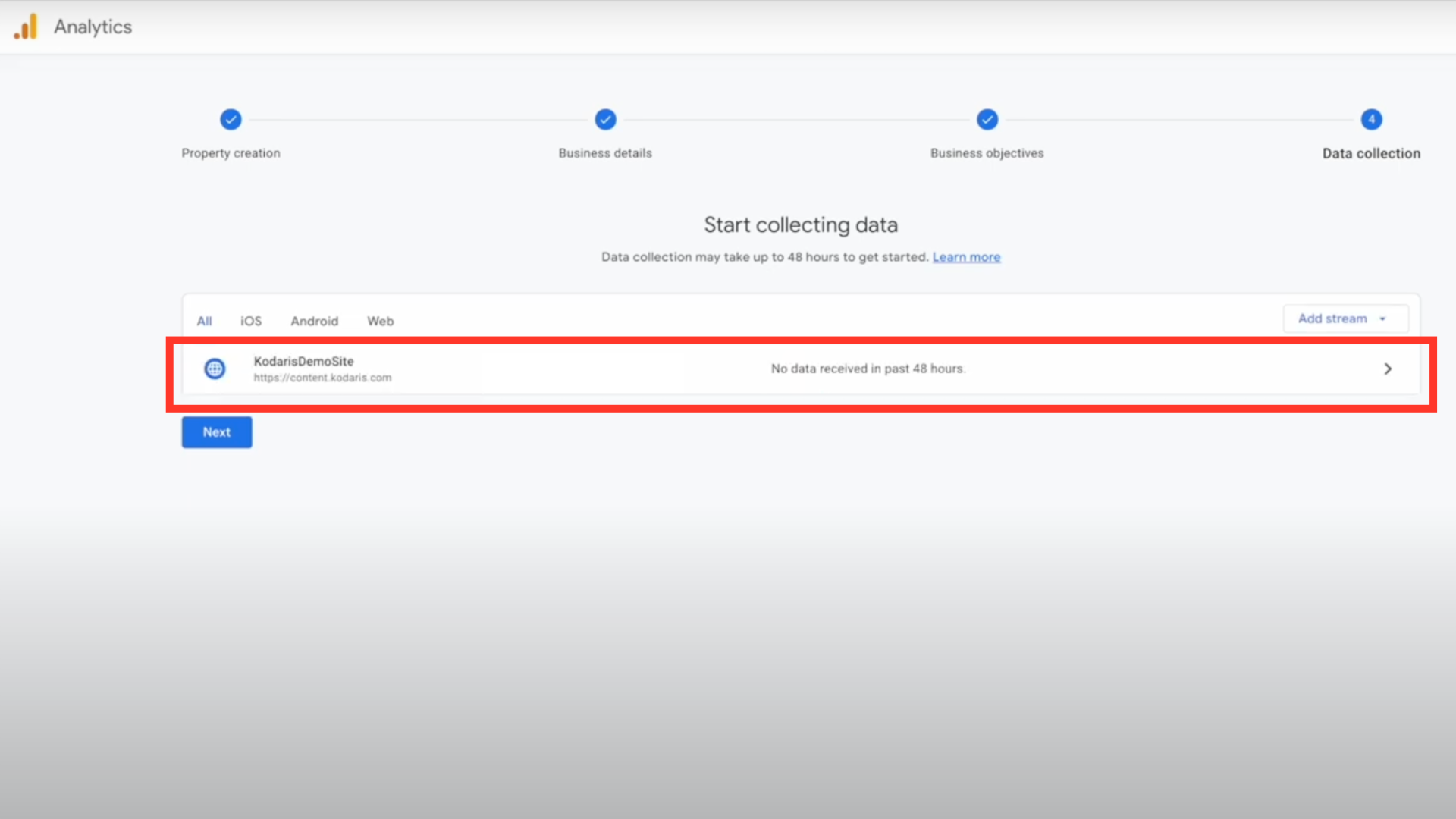Click the Business details step label

605,153
